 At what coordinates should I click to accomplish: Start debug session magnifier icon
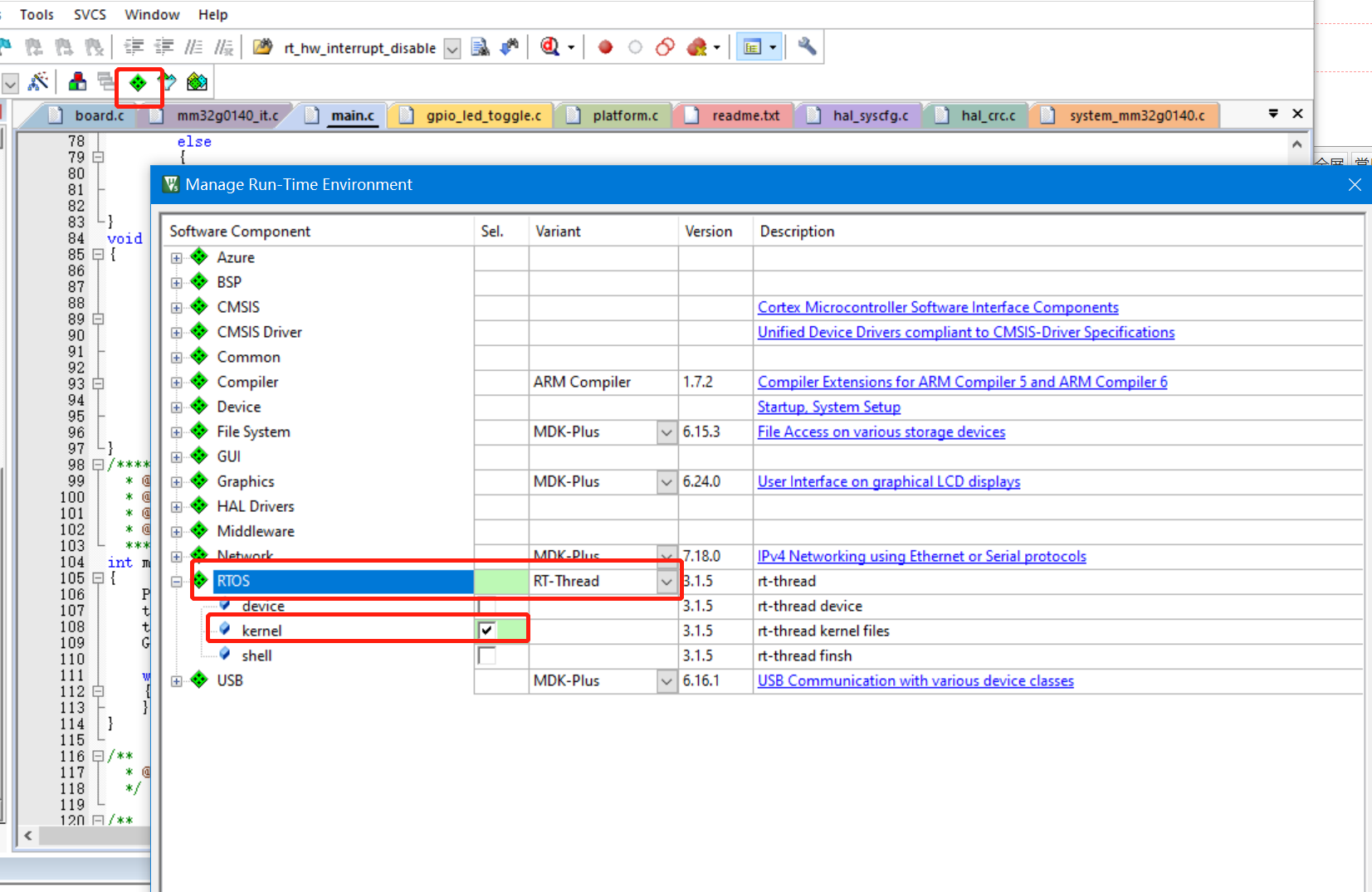pos(549,47)
